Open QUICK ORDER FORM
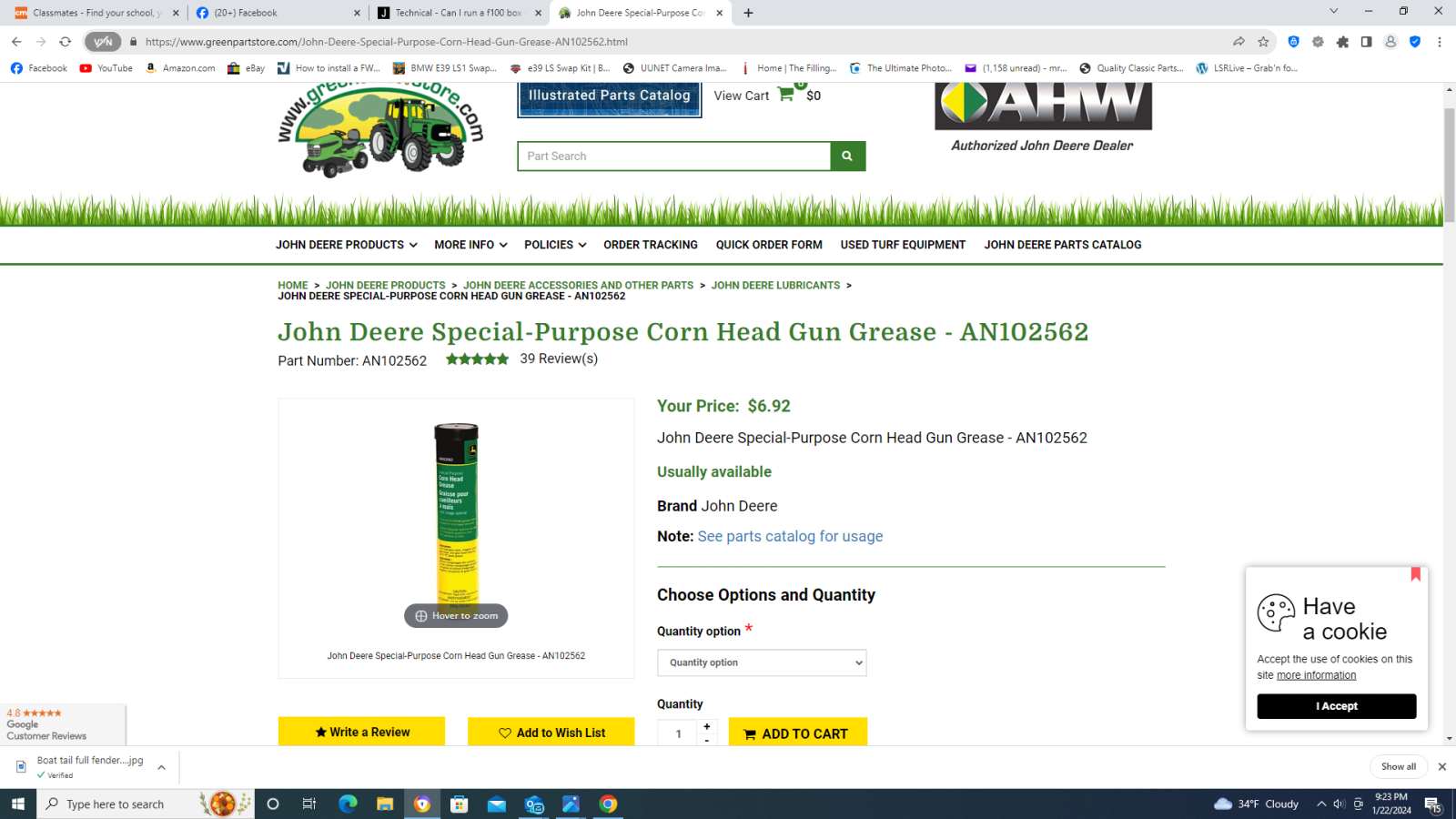The width and height of the screenshot is (1456, 819). [x=769, y=245]
